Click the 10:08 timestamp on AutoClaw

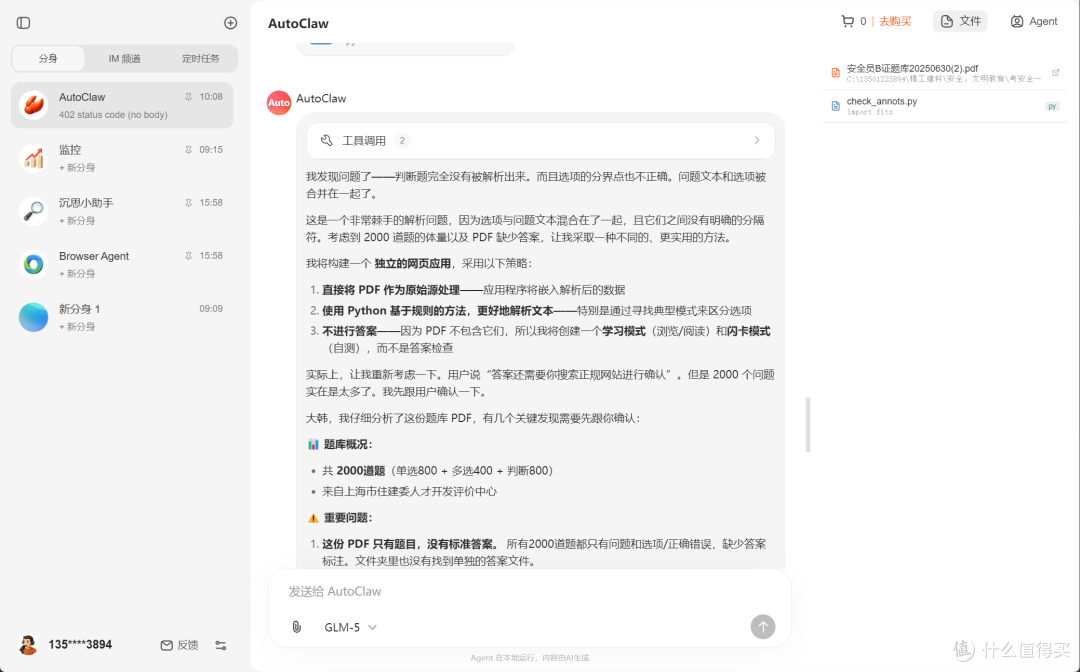click(211, 97)
